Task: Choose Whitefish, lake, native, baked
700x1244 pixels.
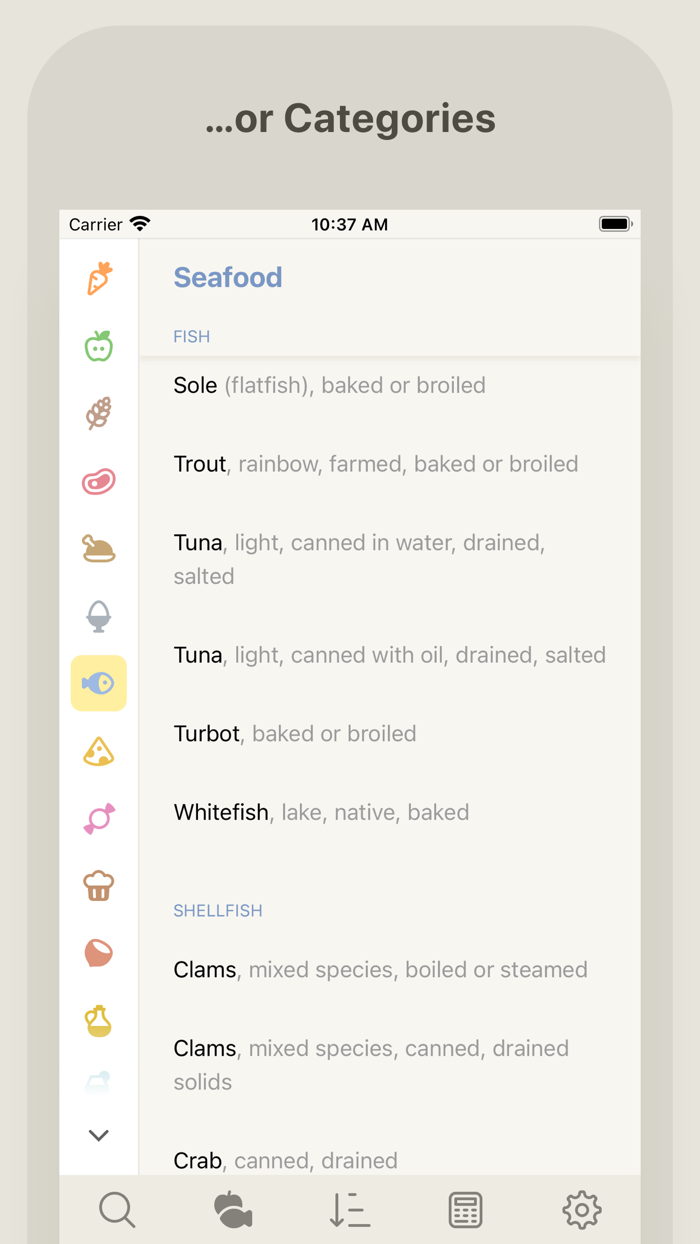Action: (x=321, y=812)
